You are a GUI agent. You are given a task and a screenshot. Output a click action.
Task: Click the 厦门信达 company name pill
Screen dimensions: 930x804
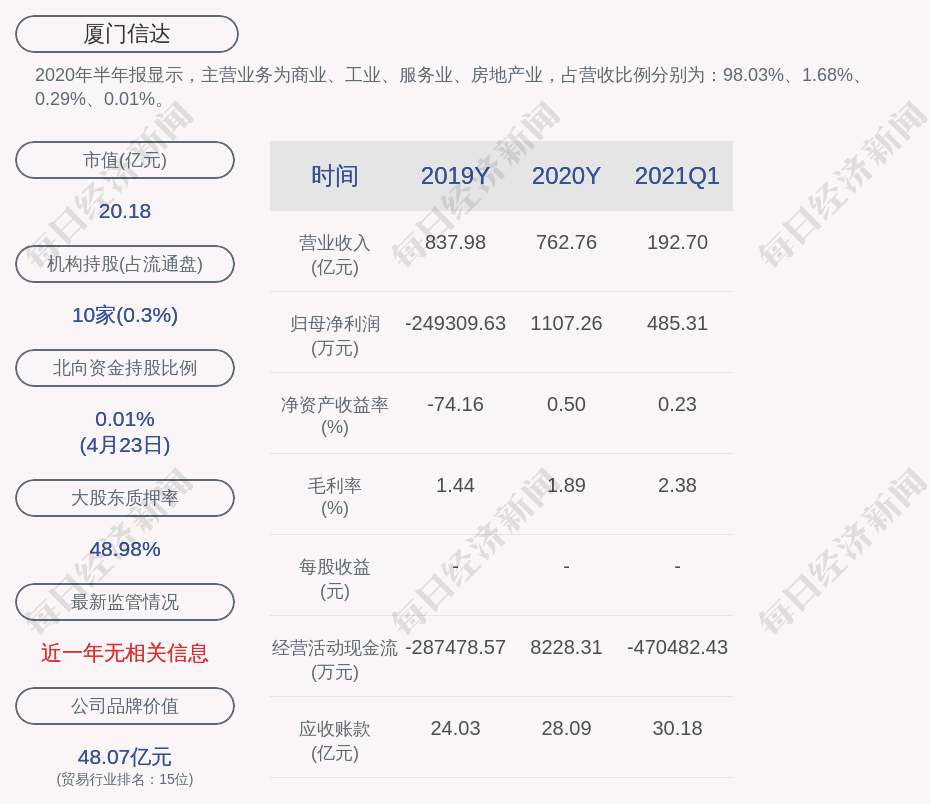(127, 34)
